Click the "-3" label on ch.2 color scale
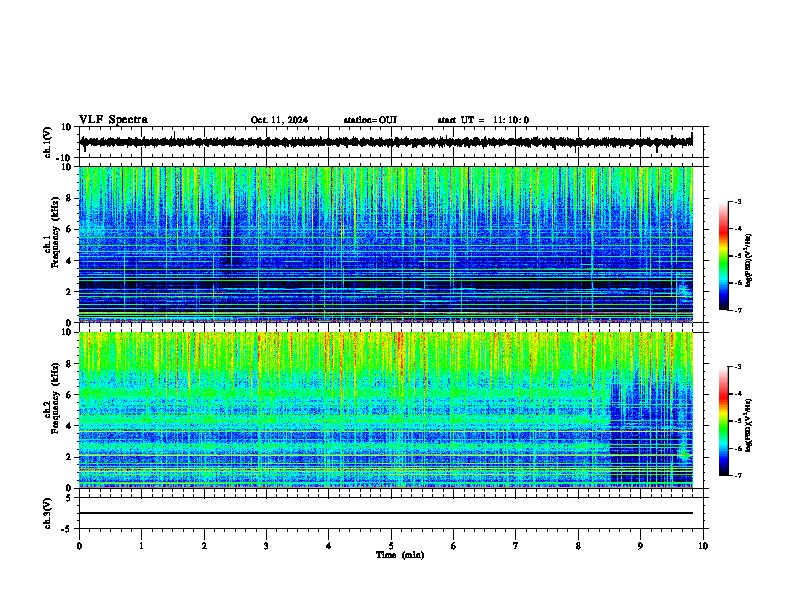Viewport: 792px width, 612px height. 737,367
